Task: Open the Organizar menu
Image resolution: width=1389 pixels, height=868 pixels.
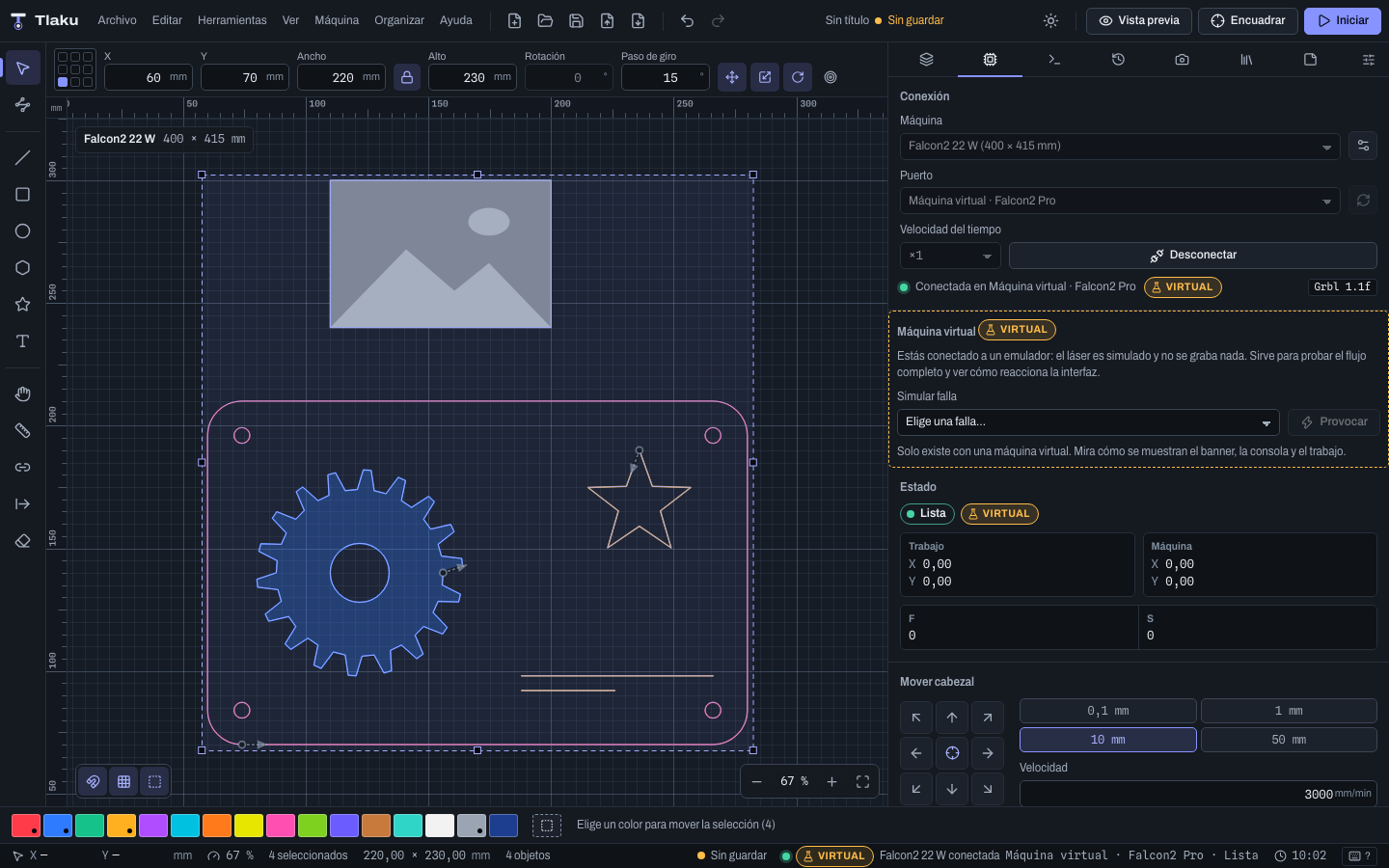Action: [x=399, y=20]
